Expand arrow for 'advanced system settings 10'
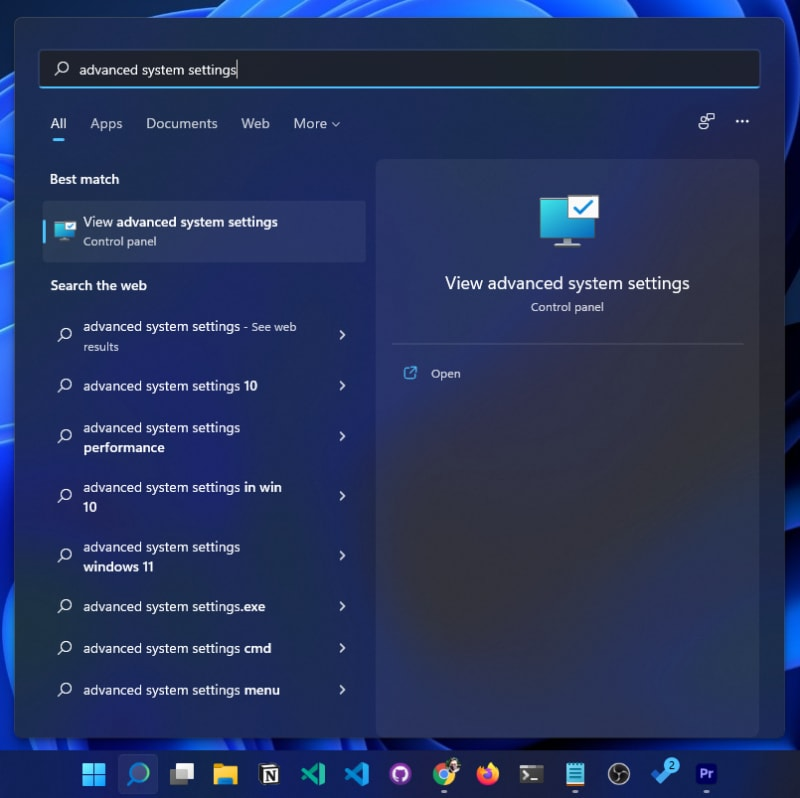800x798 pixels. 342,386
